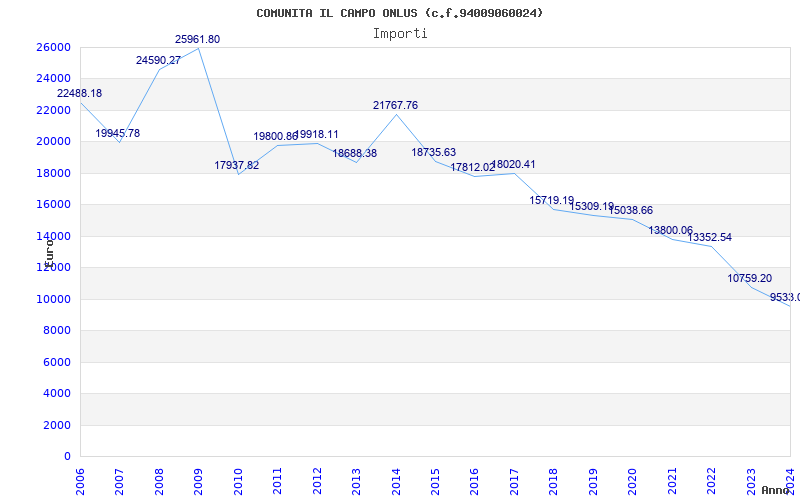Image resolution: width=800 pixels, height=500 pixels.
Task: Click the 2010 x-axis year label
Action: [x=238, y=481]
